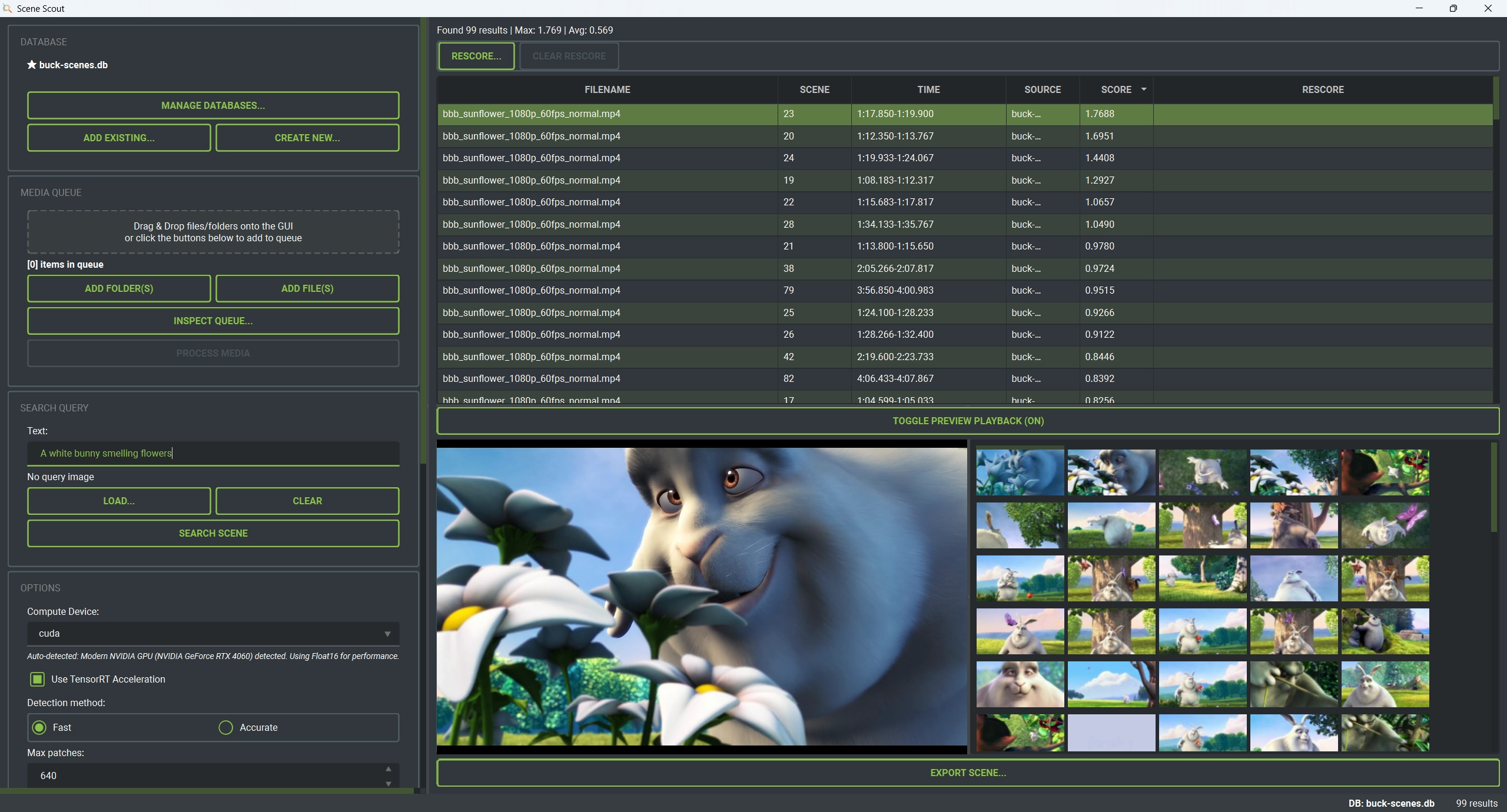Decrease Max patches with down arrow
The image size is (1507, 812).
(388, 783)
